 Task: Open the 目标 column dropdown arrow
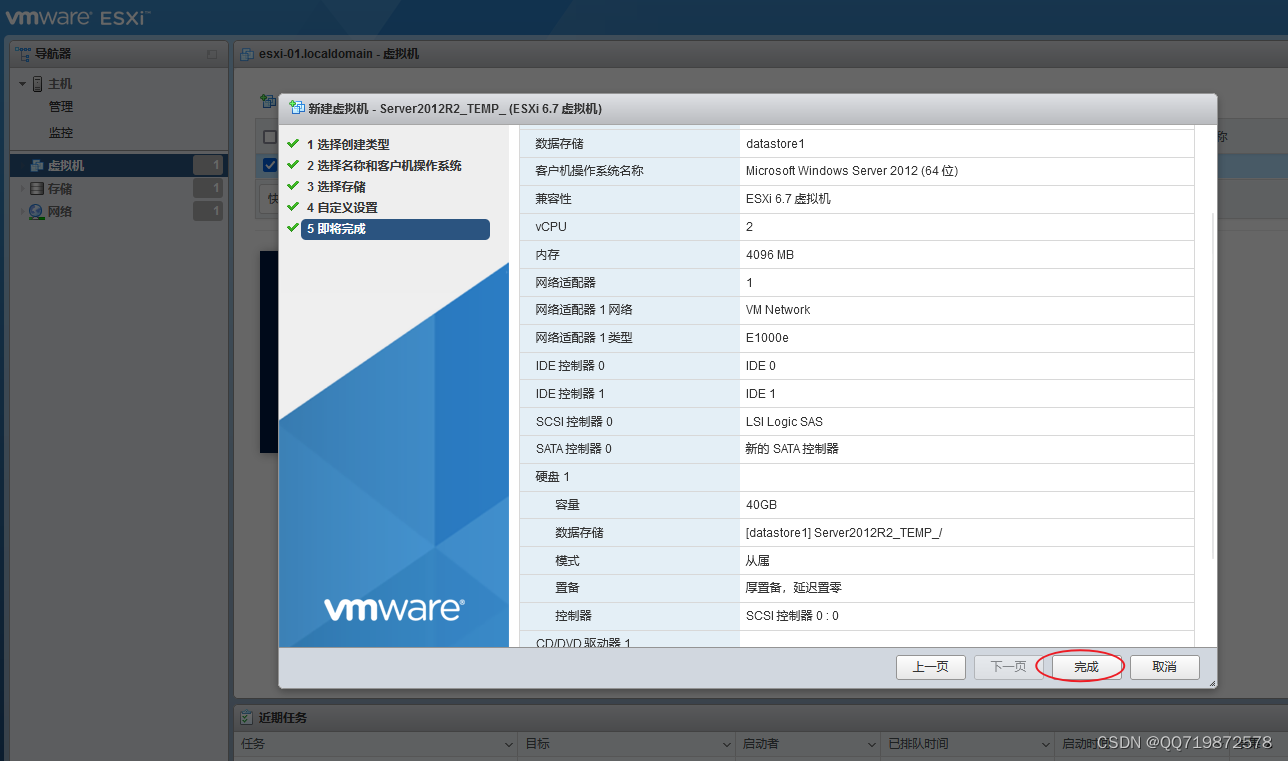(727, 745)
